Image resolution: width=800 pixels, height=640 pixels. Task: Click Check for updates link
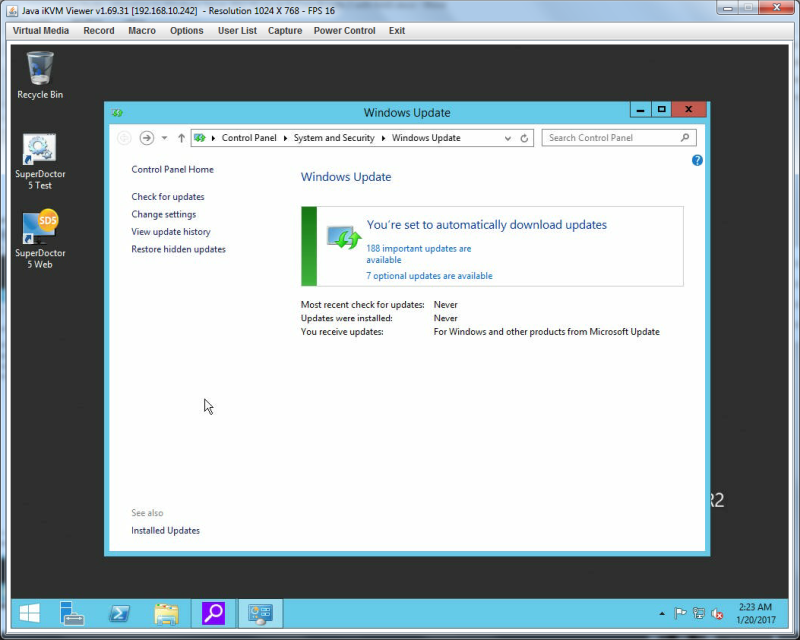click(168, 197)
